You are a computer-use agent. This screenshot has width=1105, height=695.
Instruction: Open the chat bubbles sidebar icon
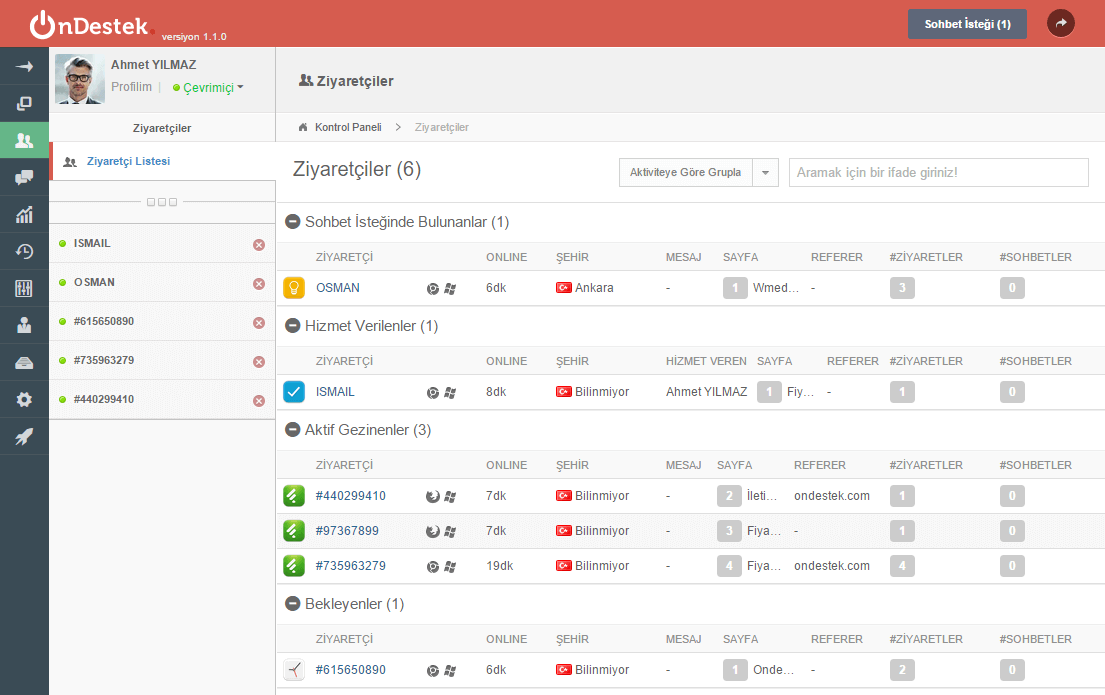[24, 178]
